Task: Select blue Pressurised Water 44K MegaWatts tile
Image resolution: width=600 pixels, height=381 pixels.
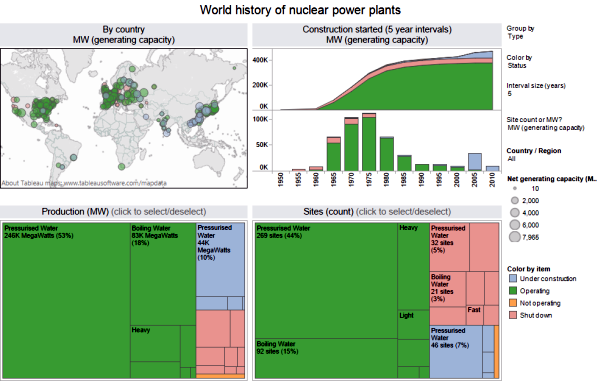Action: click(220, 260)
